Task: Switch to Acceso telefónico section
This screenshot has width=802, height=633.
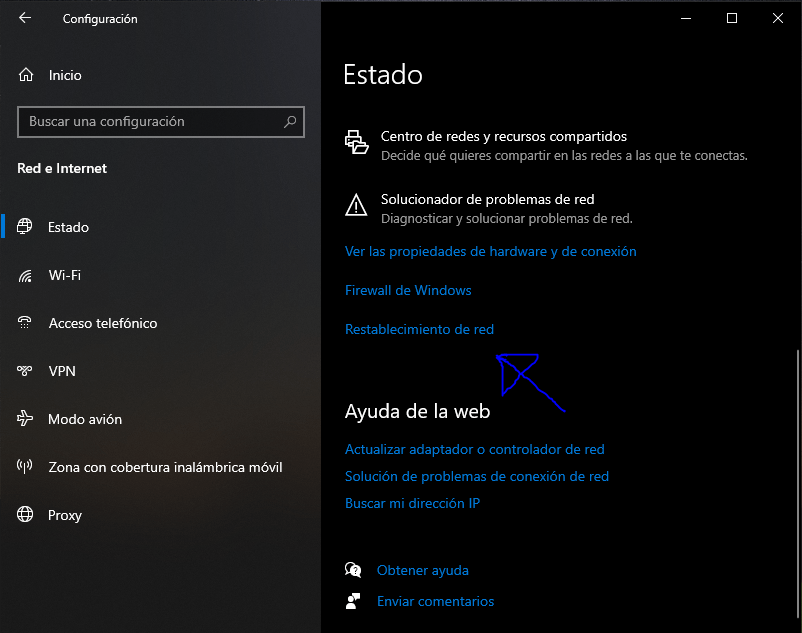Action: [x=102, y=323]
